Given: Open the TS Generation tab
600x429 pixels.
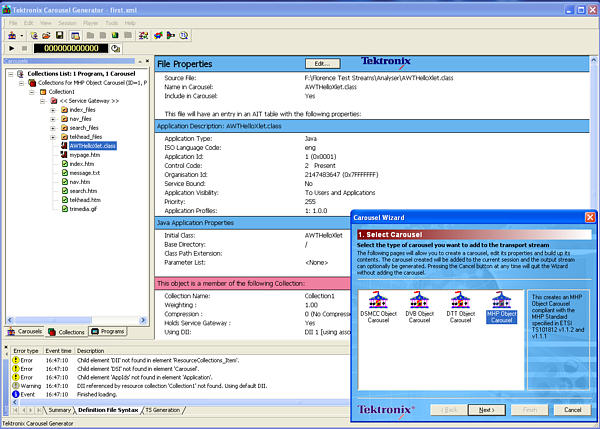Looking at the screenshot, I should tap(163, 410).
